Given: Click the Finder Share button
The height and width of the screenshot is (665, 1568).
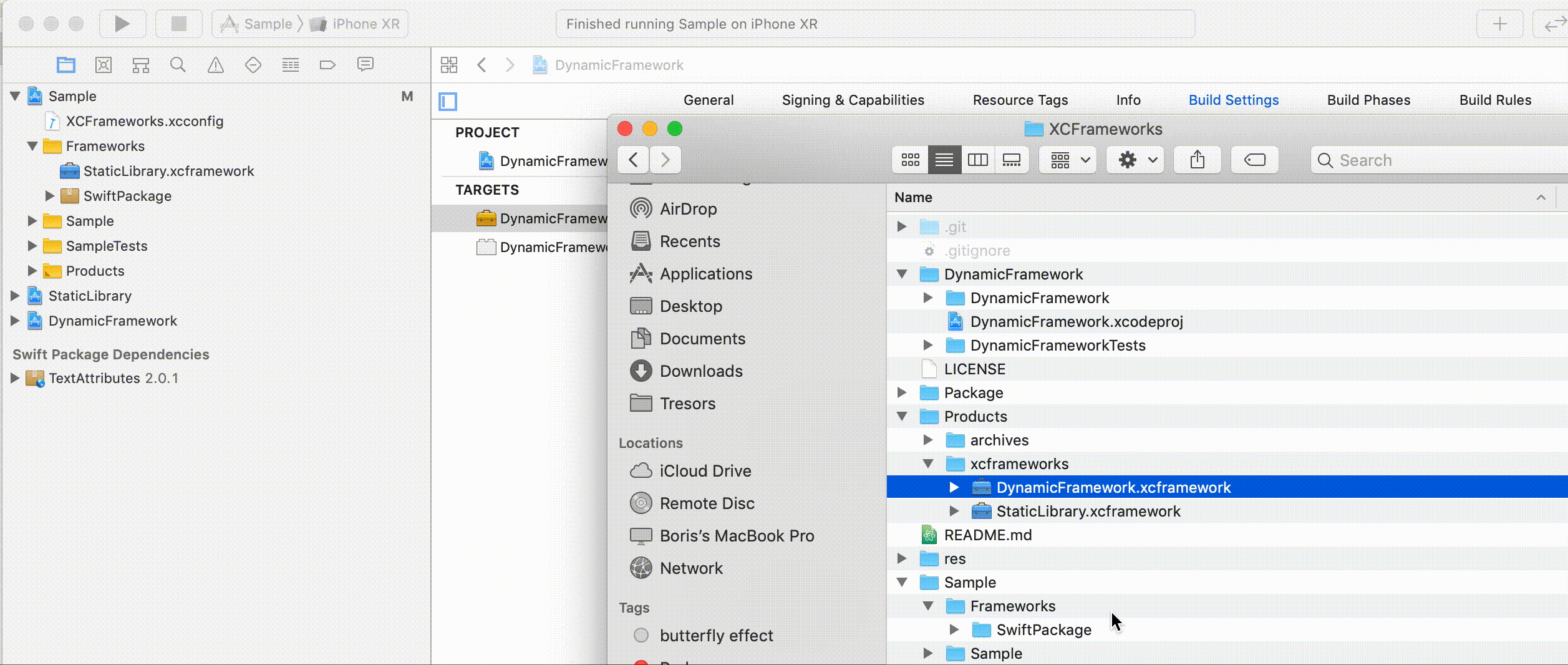Looking at the screenshot, I should [x=1198, y=160].
